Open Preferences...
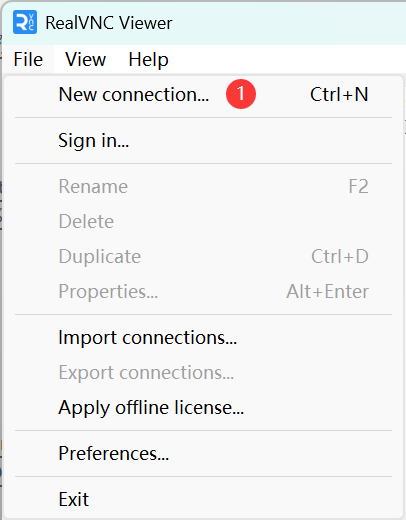 pos(203,453)
